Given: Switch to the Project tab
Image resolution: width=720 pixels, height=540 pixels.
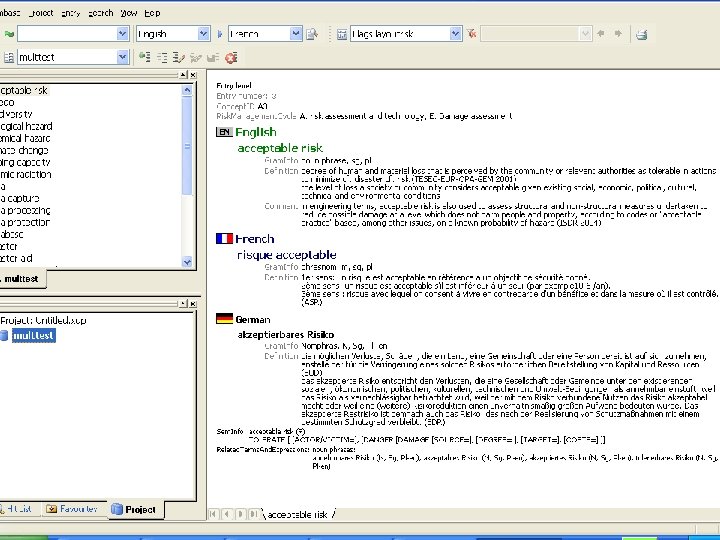Looking at the screenshot, I should click(134, 510).
